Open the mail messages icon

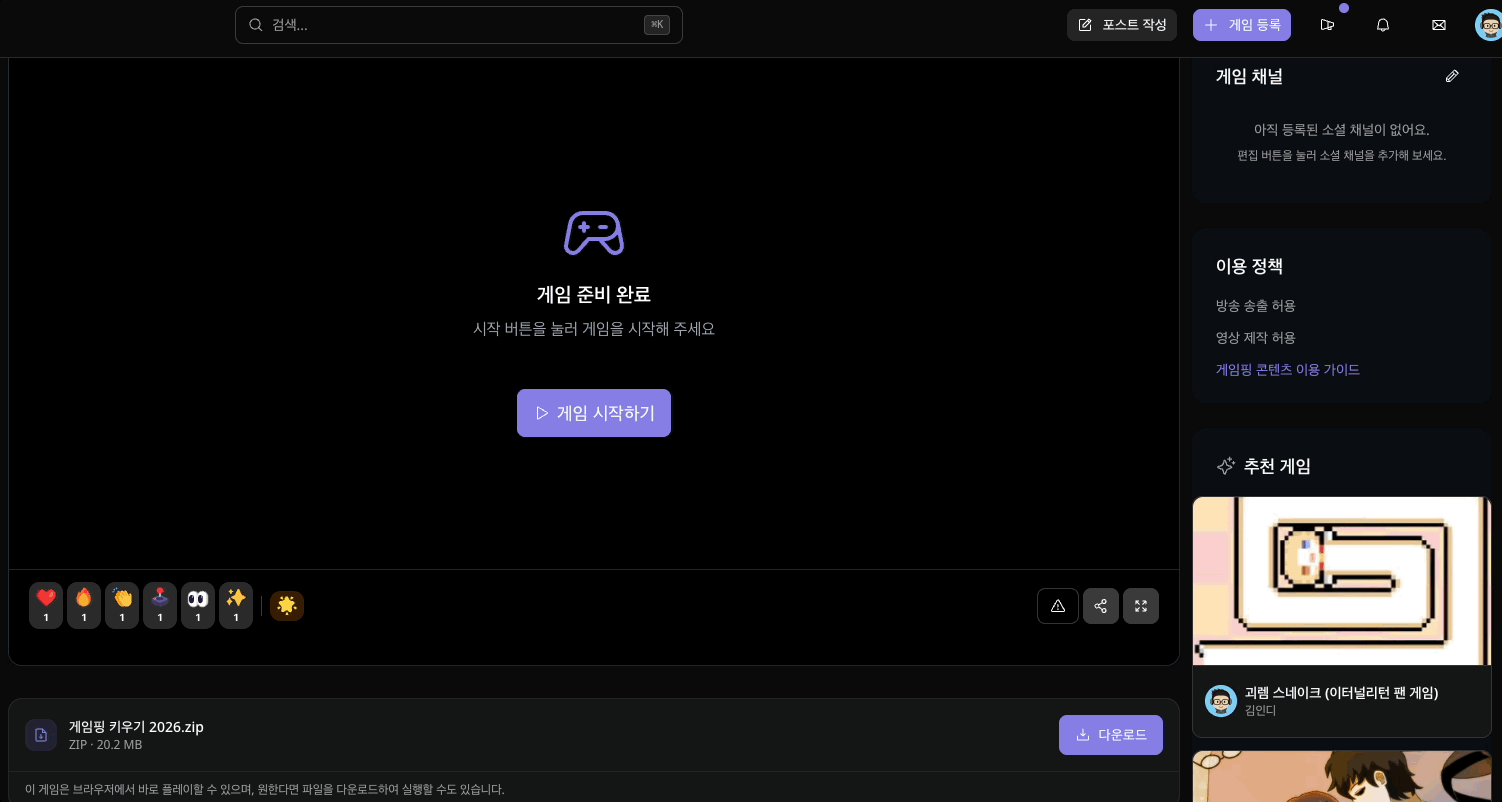(x=1439, y=25)
